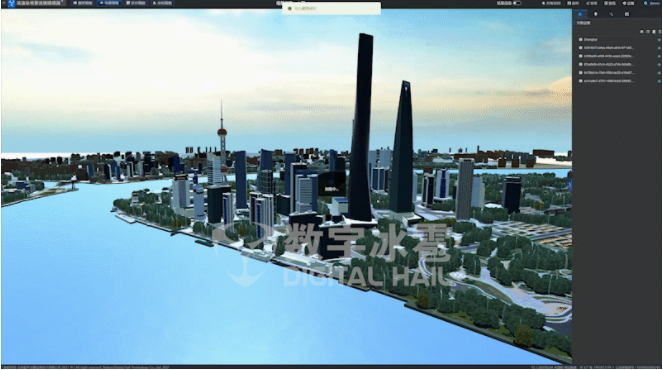Select the highlighted second top toolbar tab
The image size is (663, 370).
pyautogui.click(x=109, y=3)
